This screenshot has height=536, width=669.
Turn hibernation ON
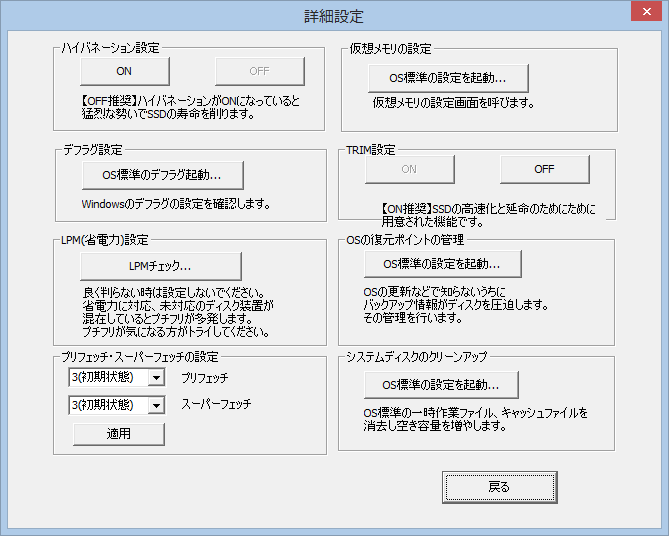click(x=124, y=71)
